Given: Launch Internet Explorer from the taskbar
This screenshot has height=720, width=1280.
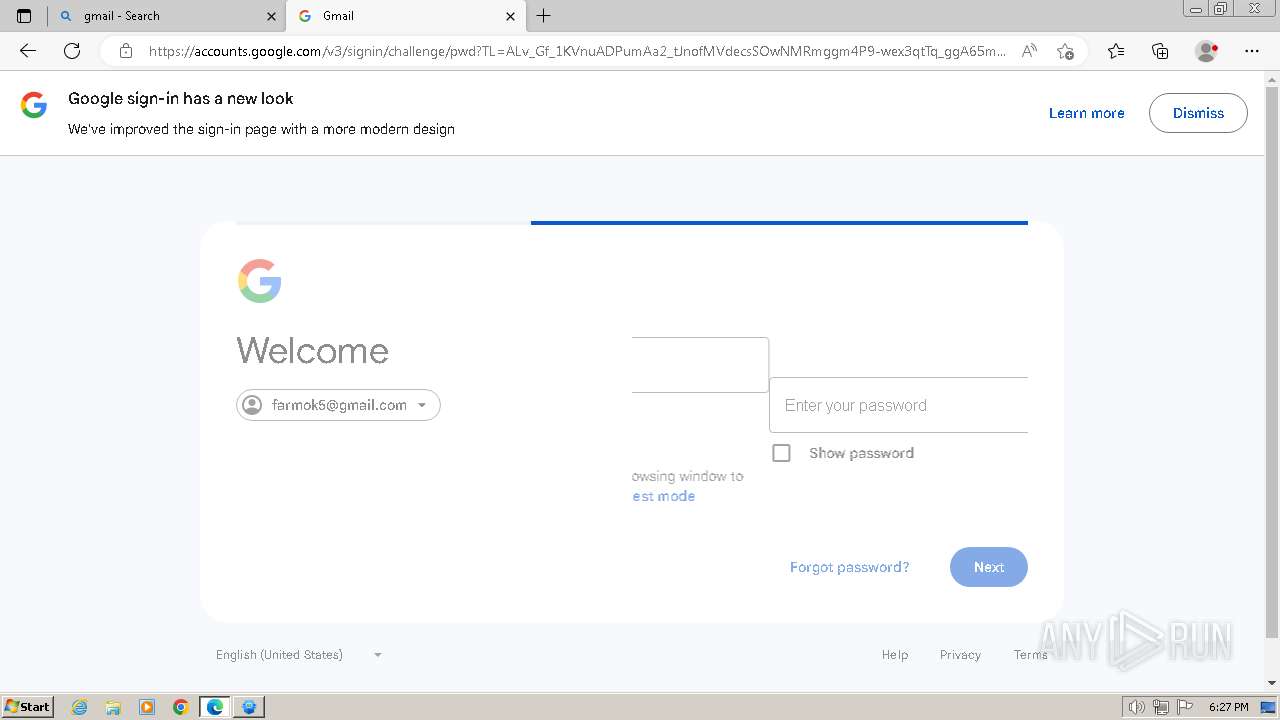Looking at the screenshot, I should 79,707.
